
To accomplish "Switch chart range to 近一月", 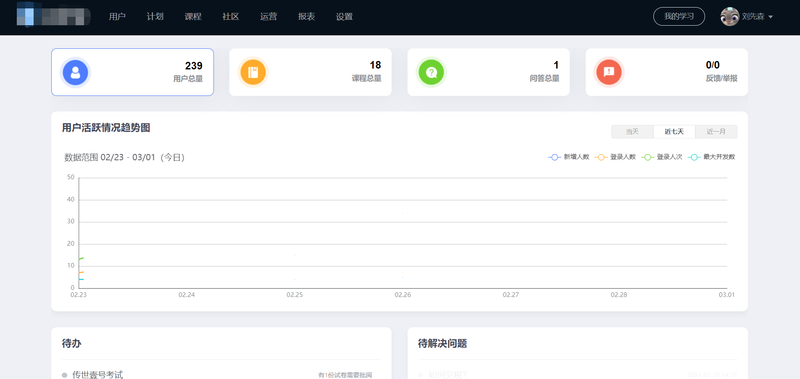I will click(x=716, y=132).
